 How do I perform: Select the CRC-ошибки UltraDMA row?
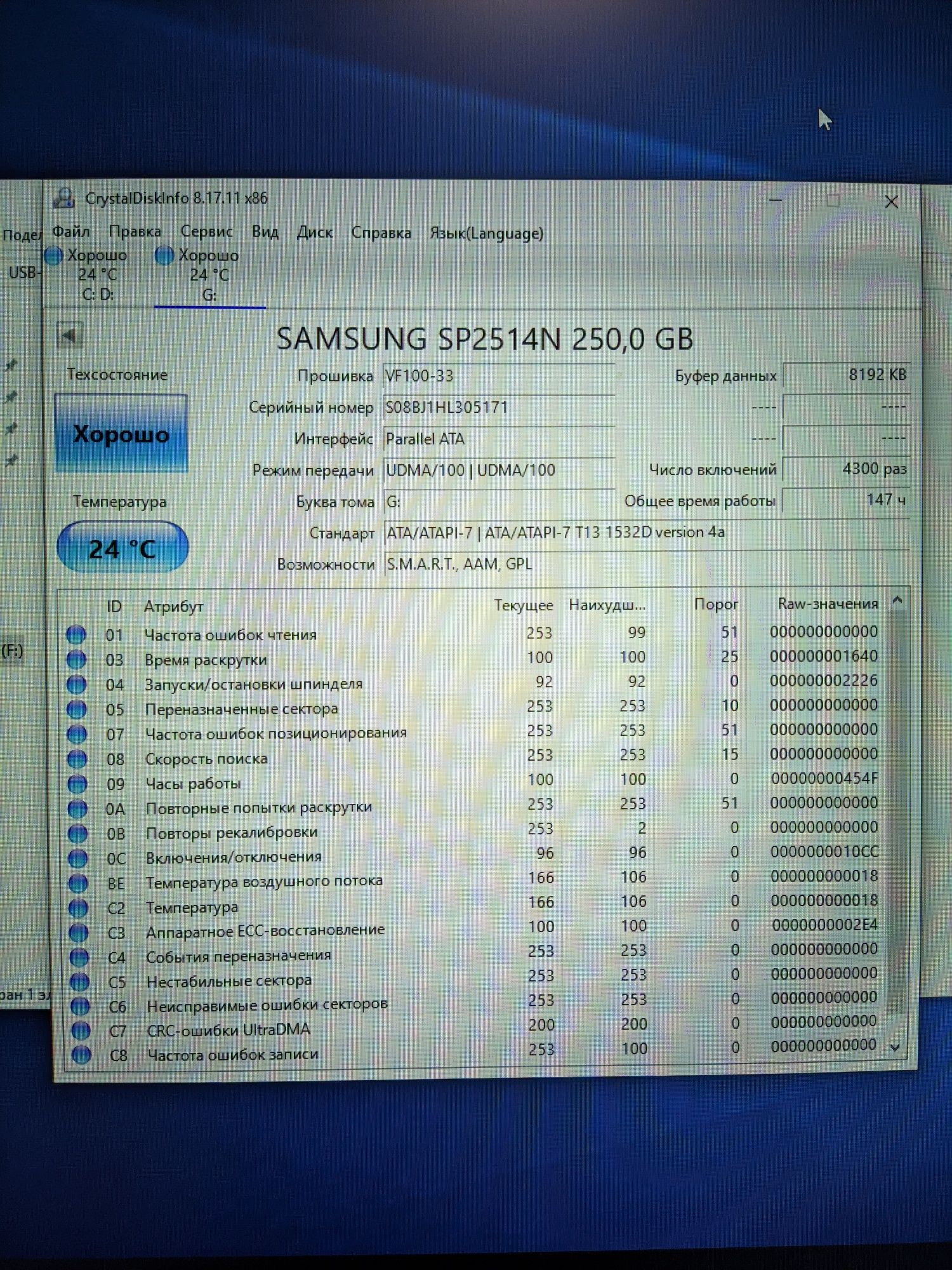[x=476, y=1027]
